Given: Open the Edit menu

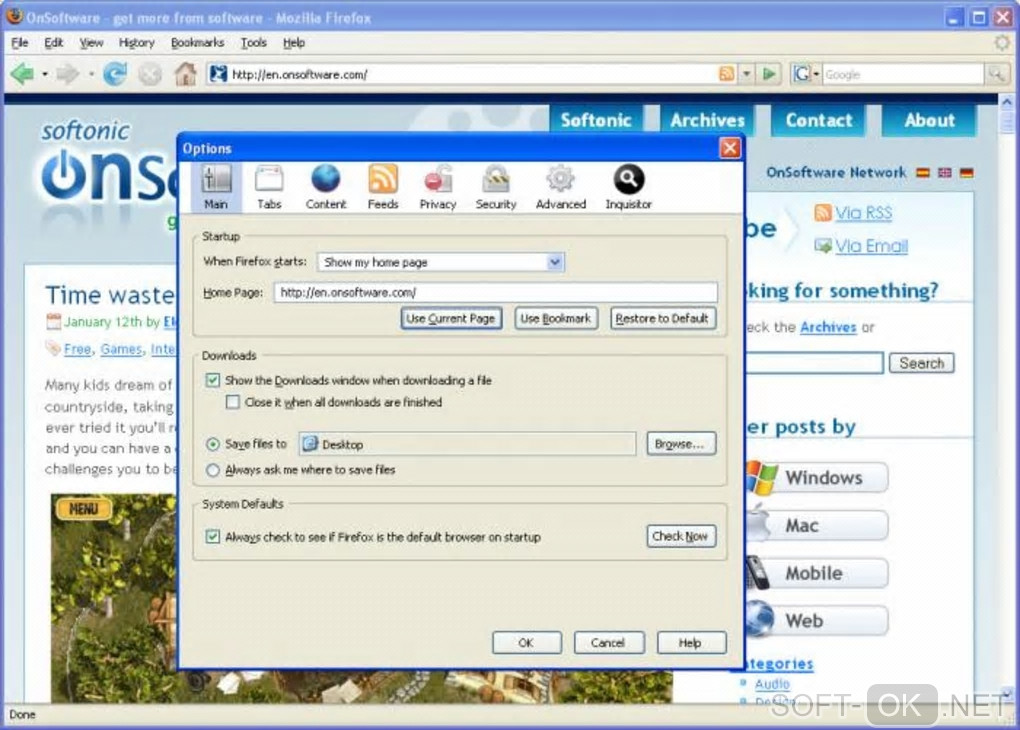Looking at the screenshot, I should (x=53, y=43).
